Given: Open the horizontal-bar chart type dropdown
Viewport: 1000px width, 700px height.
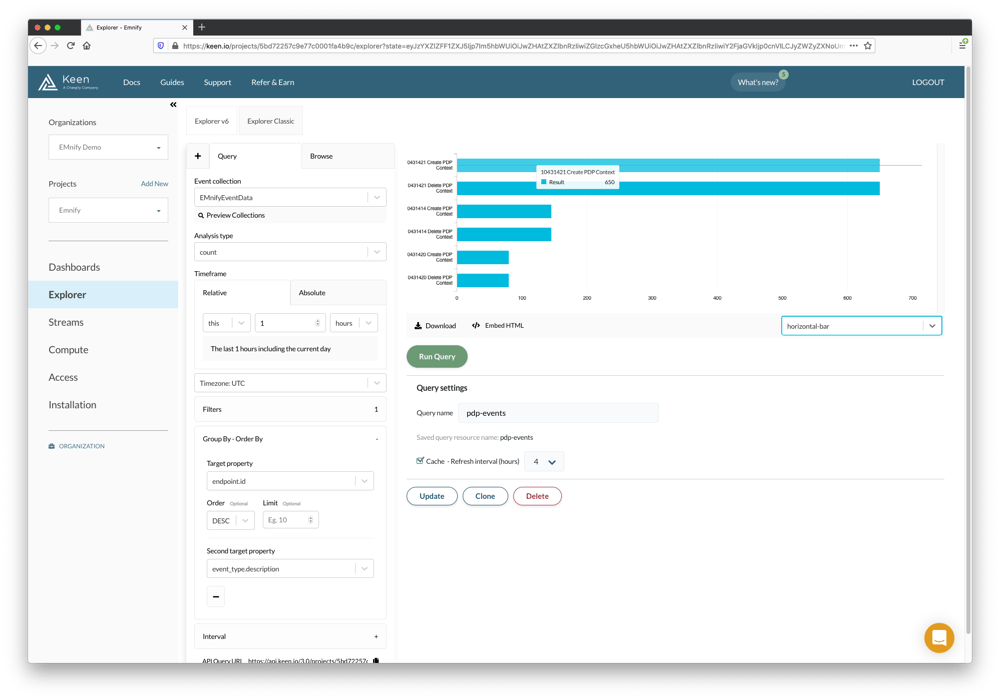Looking at the screenshot, I should [861, 326].
